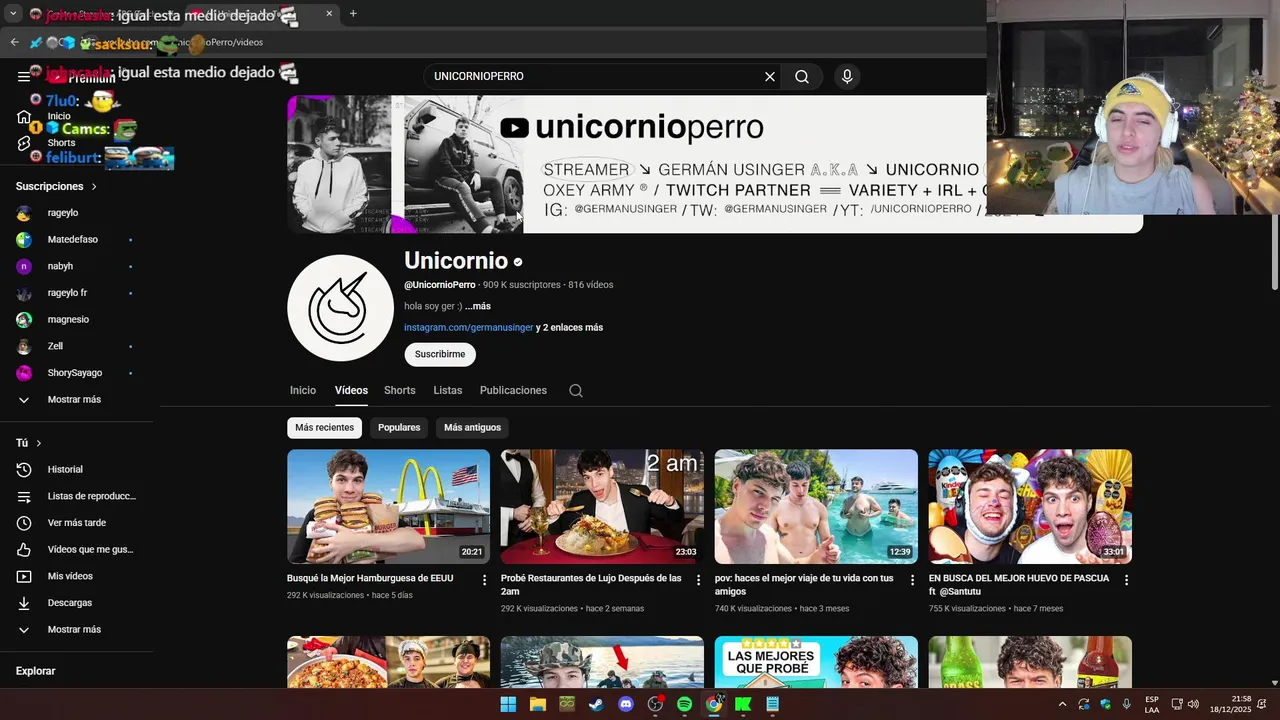The height and width of the screenshot is (720, 1280).
Task: Expand the Tú section chevron
Action: click(x=39, y=443)
